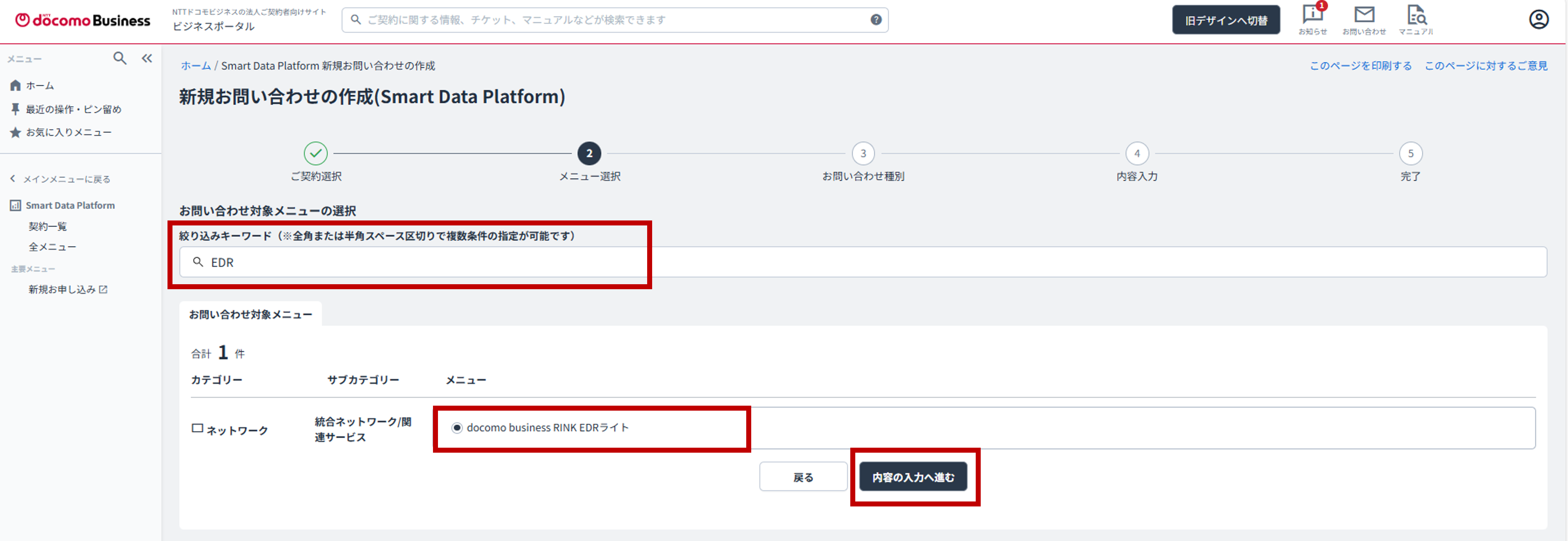Select docomo business RINK EDRライト radio button
This screenshot has width=1568, height=541.
click(x=457, y=428)
